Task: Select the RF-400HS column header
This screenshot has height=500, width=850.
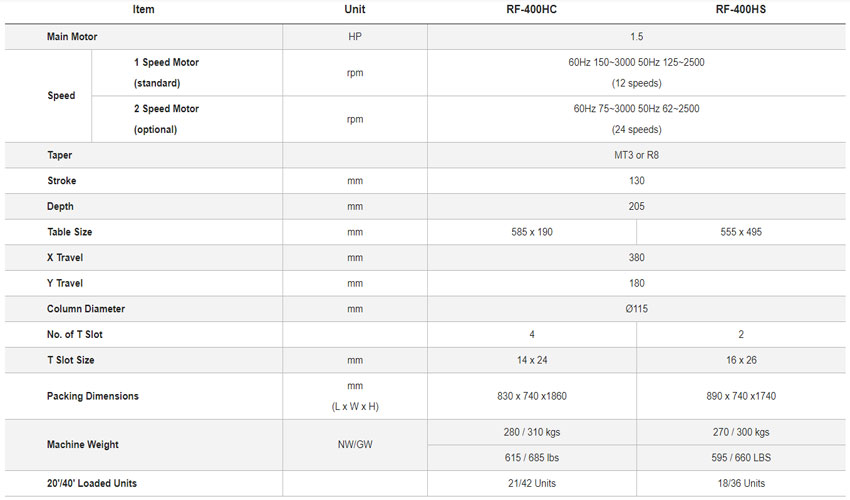Action: (x=741, y=10)
